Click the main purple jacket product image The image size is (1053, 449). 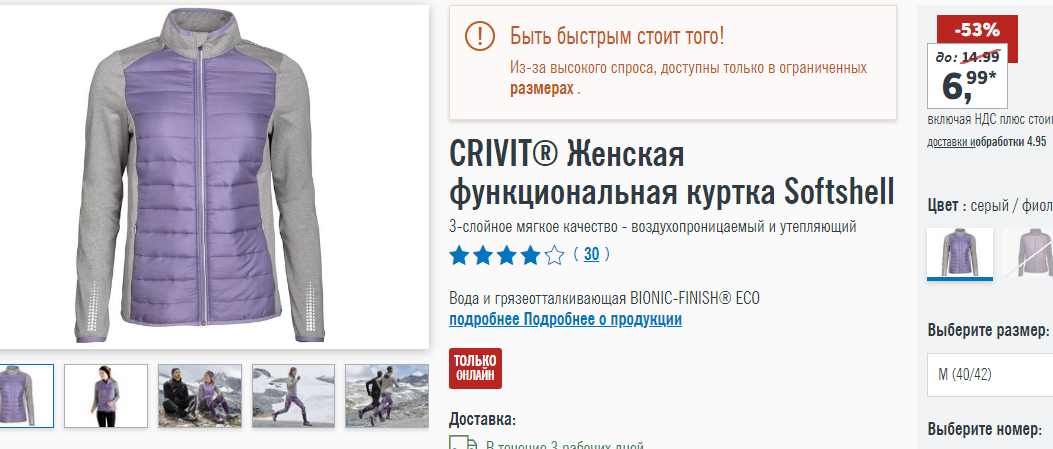[200, 177]
